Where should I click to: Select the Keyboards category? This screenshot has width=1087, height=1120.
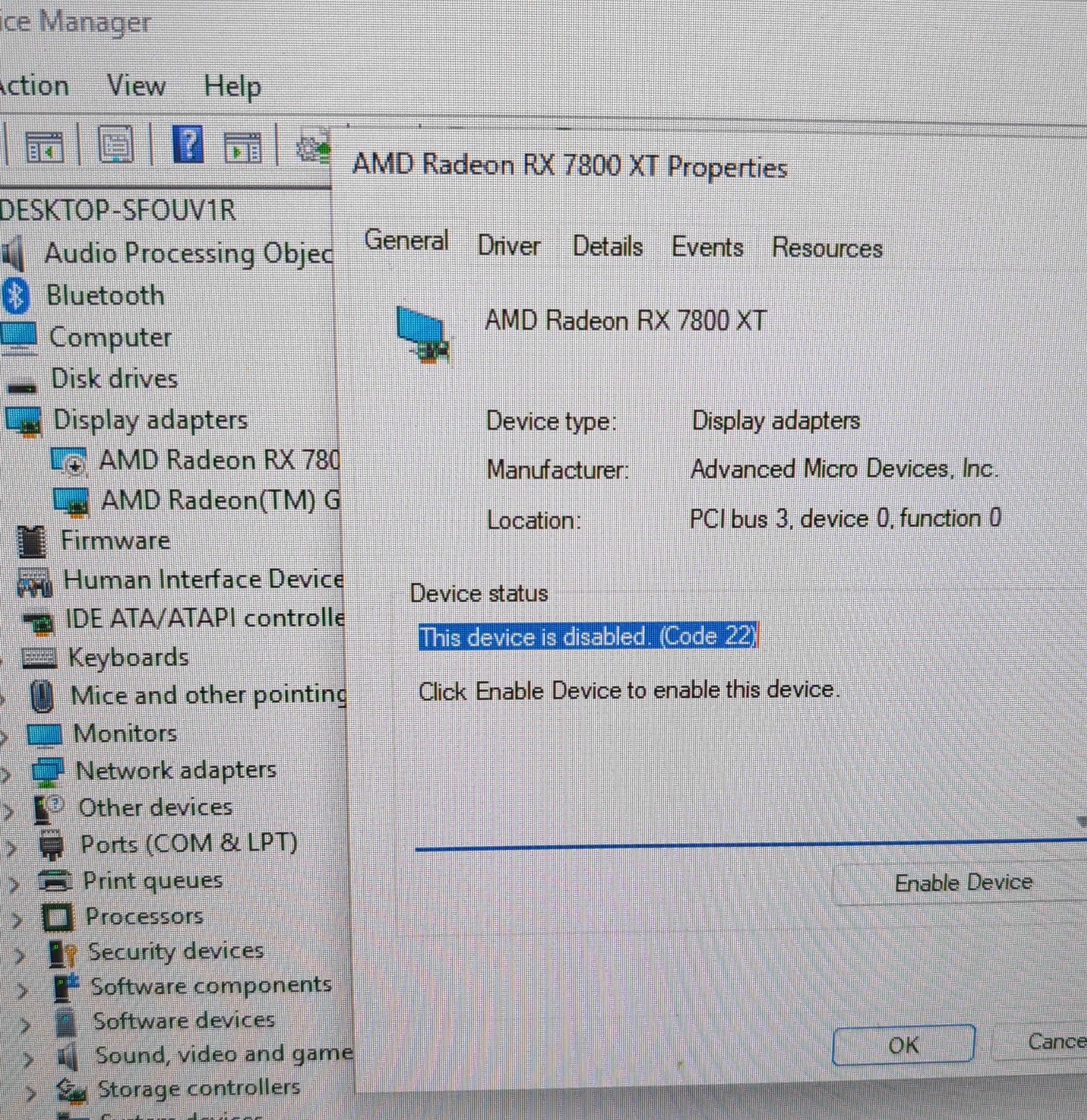[x=128, y=657]
